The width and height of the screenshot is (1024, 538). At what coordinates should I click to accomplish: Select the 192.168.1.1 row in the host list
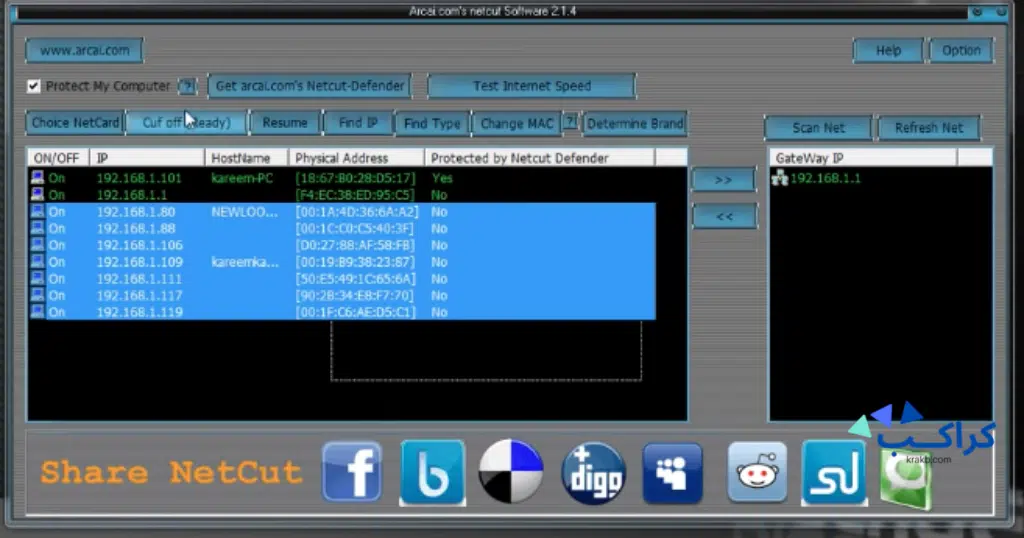pos(342,195)
